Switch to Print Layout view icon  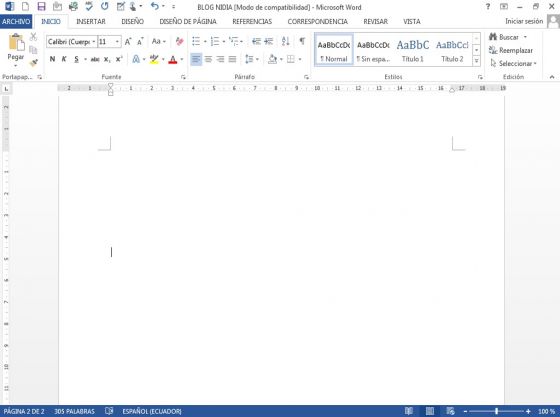(430, 411)
